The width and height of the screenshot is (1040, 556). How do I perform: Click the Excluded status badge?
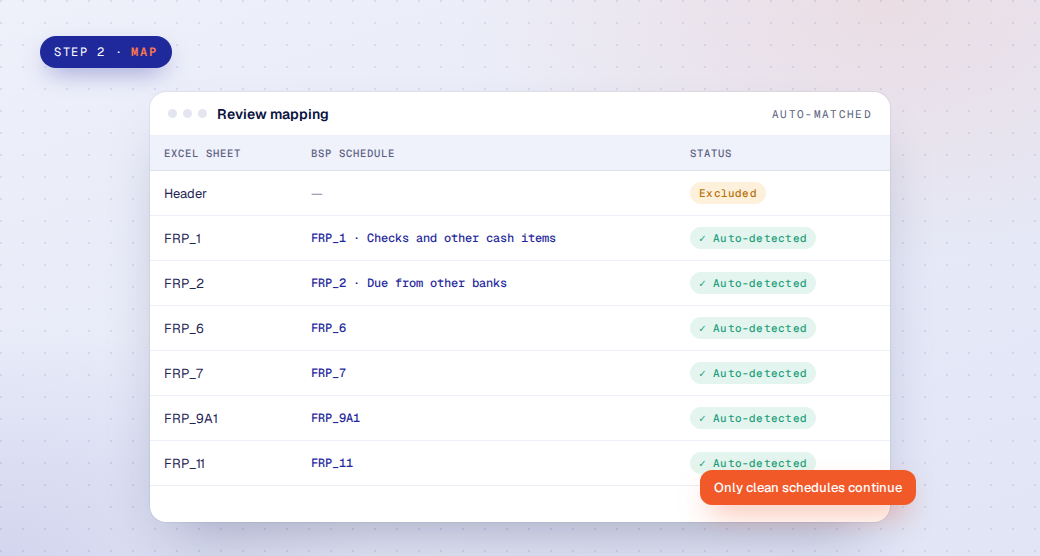click(728, 193)
